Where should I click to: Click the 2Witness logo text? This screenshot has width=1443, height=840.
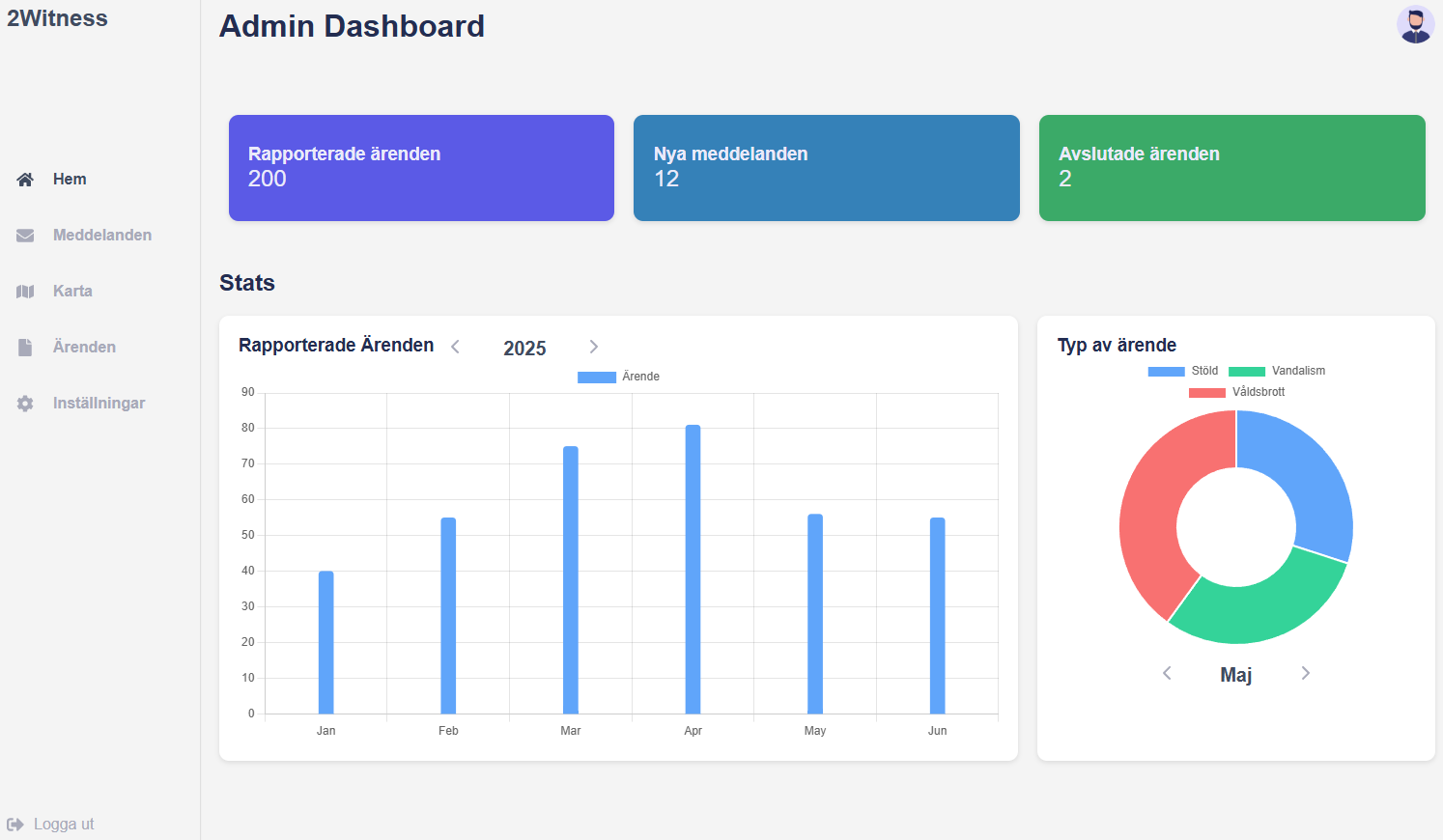click(57, 18)
